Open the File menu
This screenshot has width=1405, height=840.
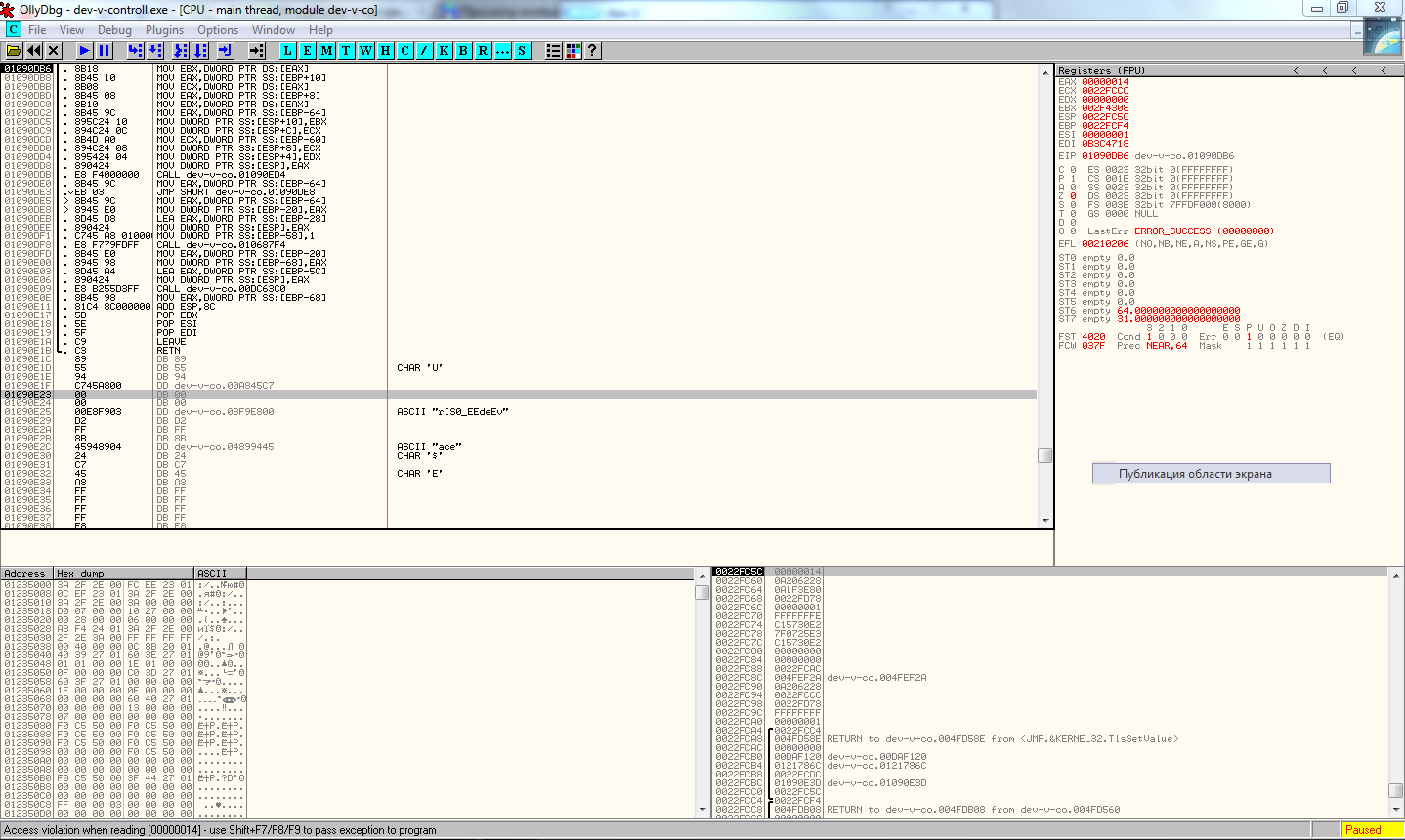click(37, 30)
